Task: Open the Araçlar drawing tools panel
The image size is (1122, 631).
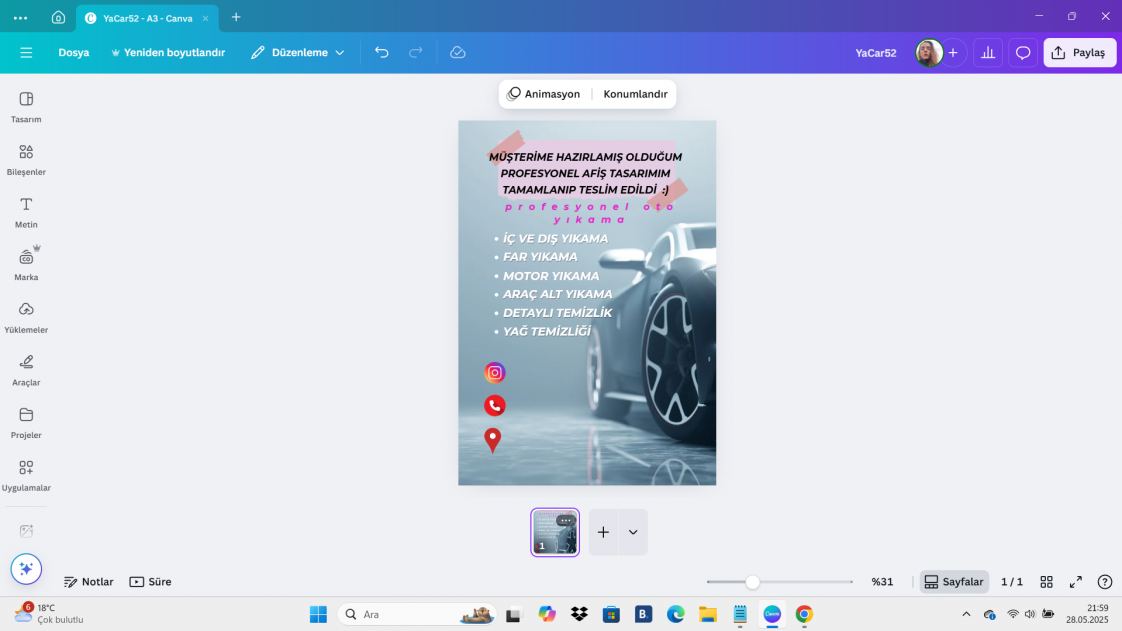Action: pyautogui.click(x=26, y=369)
